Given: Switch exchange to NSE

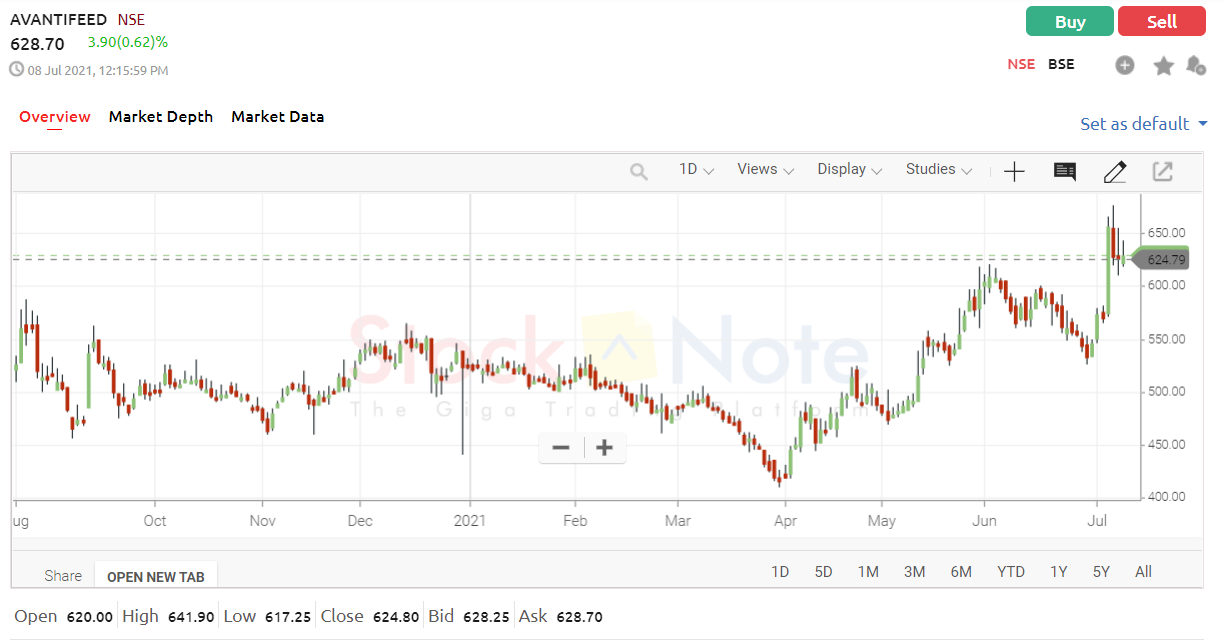Looking at the screenshot, I should [1021, 64].
